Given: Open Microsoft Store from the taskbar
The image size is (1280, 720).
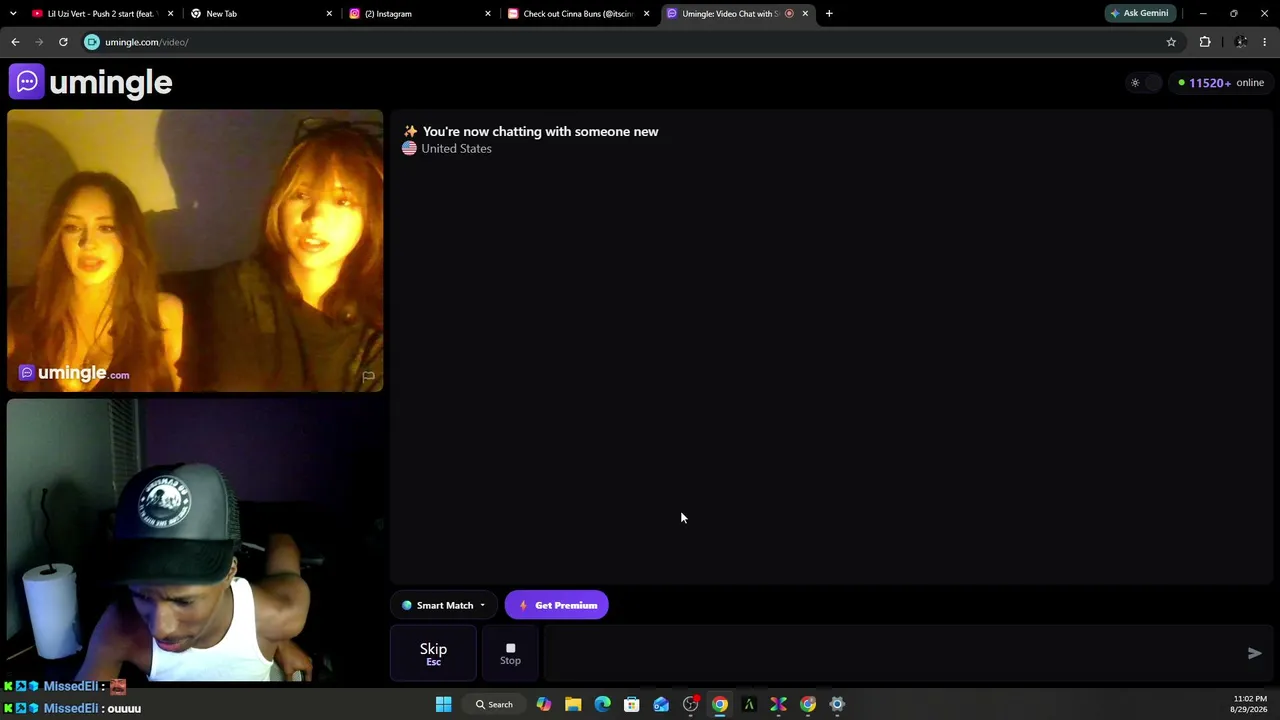Looking at the screenshot, I should 632,704.
